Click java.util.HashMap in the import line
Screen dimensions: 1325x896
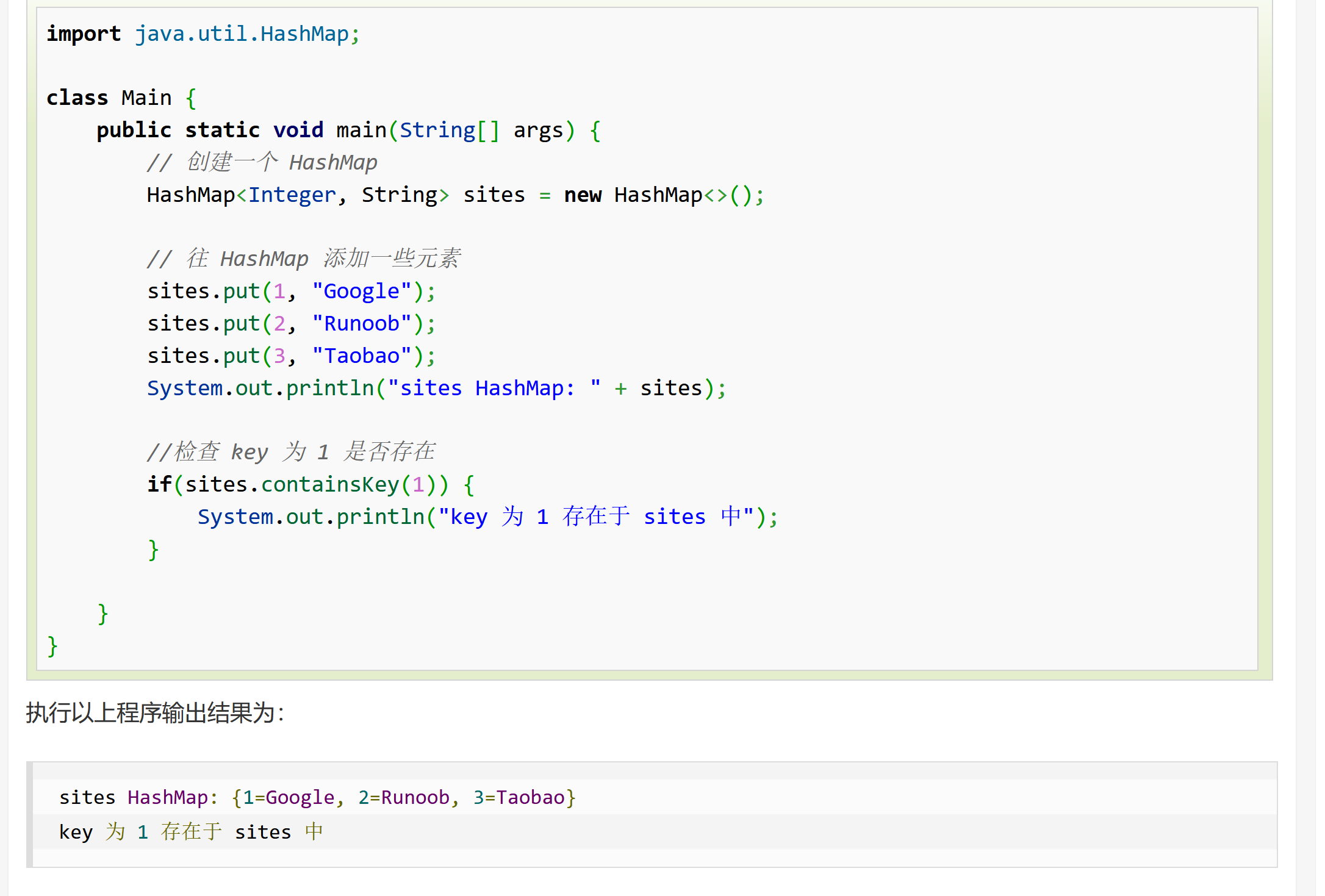click(x=242, y=34)
